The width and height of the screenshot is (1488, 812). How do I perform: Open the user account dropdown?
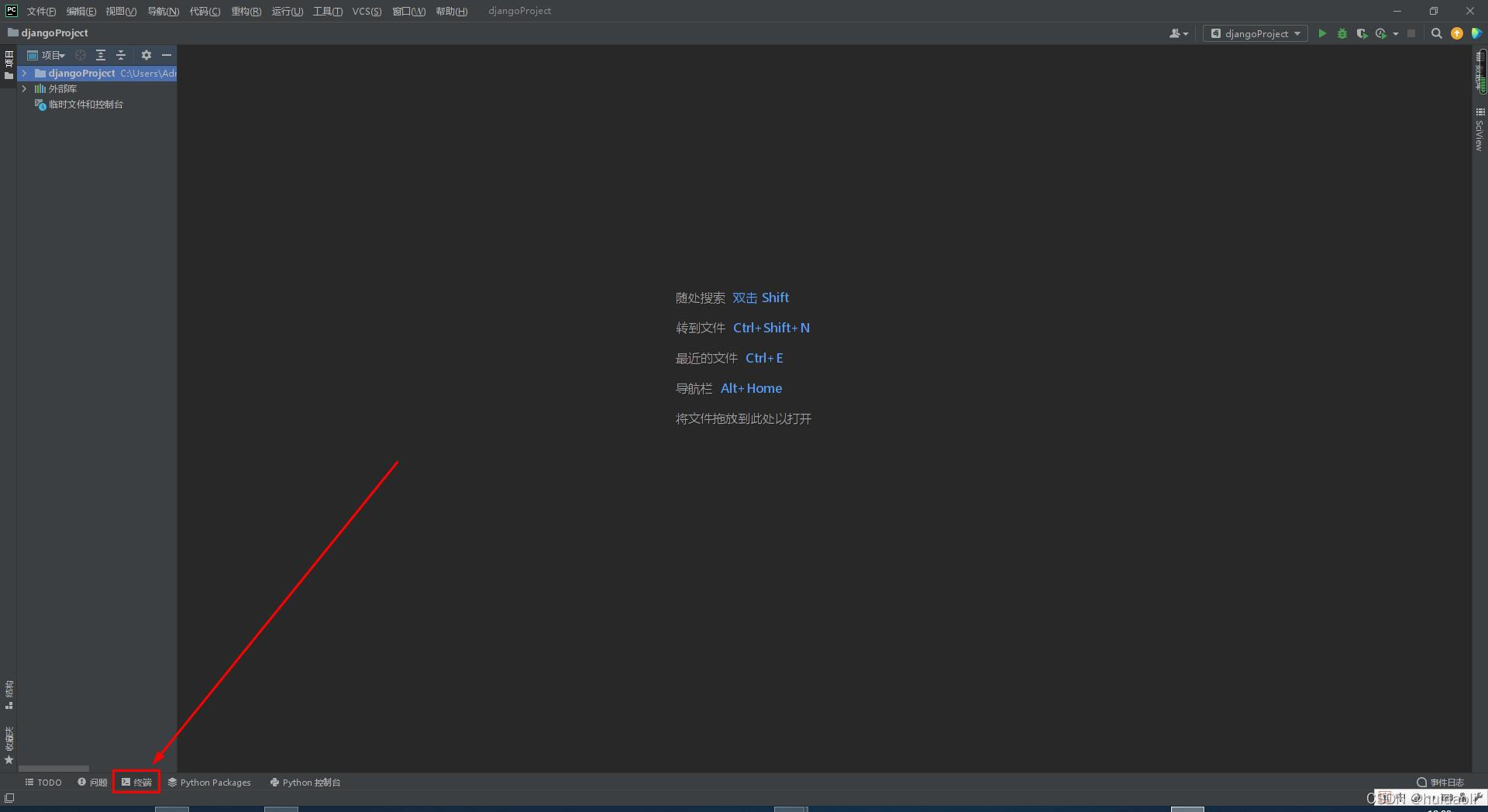[1178, 33]
